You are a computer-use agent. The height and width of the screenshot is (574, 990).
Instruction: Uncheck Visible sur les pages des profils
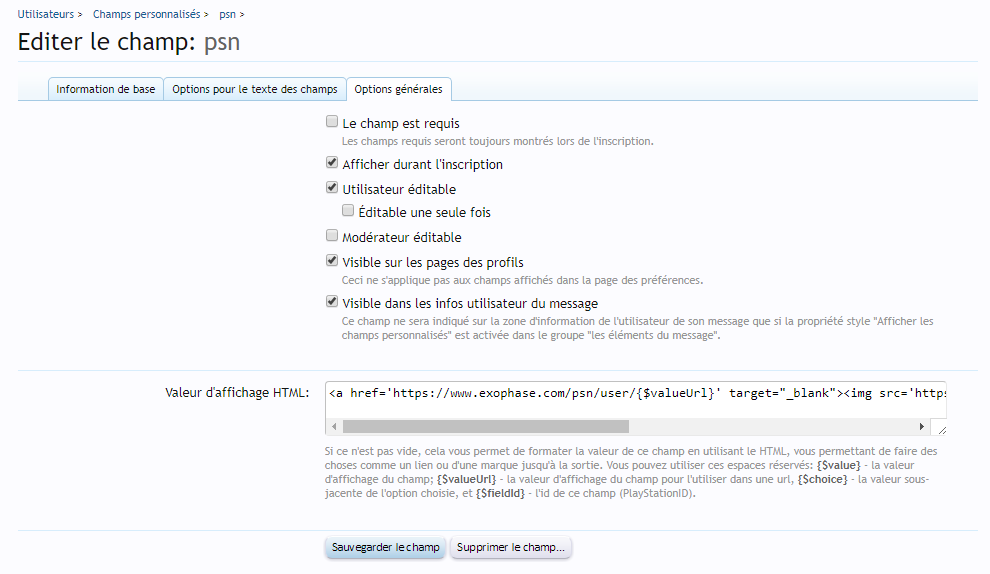tap(332, 262)
